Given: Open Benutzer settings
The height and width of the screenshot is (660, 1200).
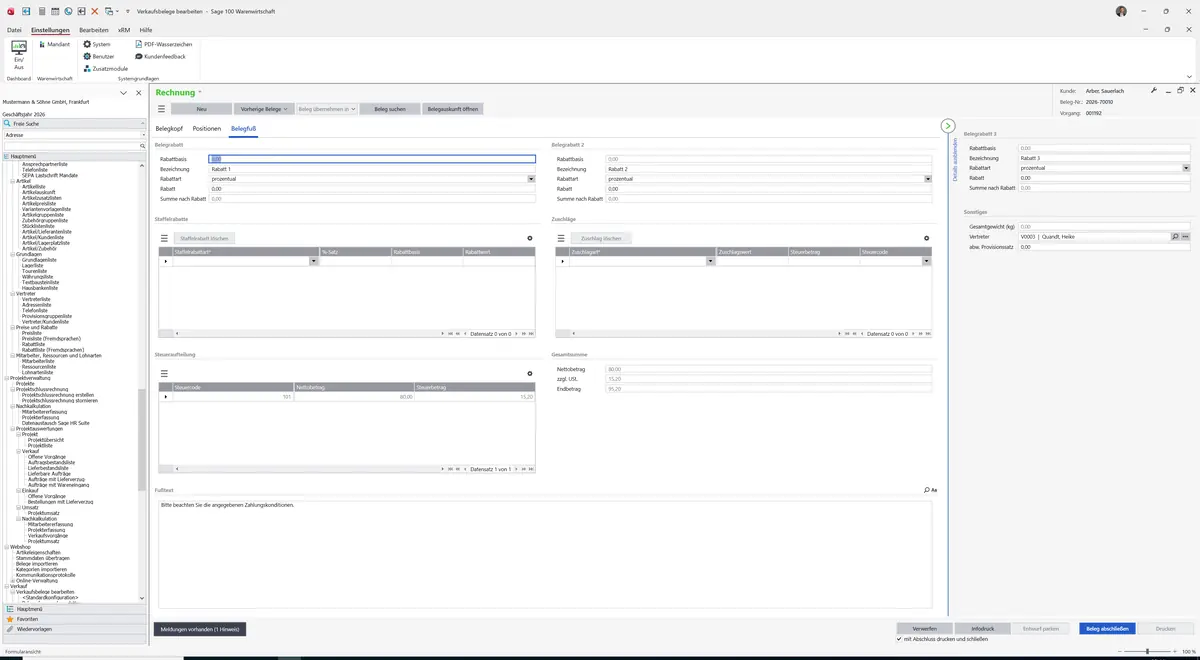Looking at the screenshot, I should pyautogui.click(x=98, y=57).
